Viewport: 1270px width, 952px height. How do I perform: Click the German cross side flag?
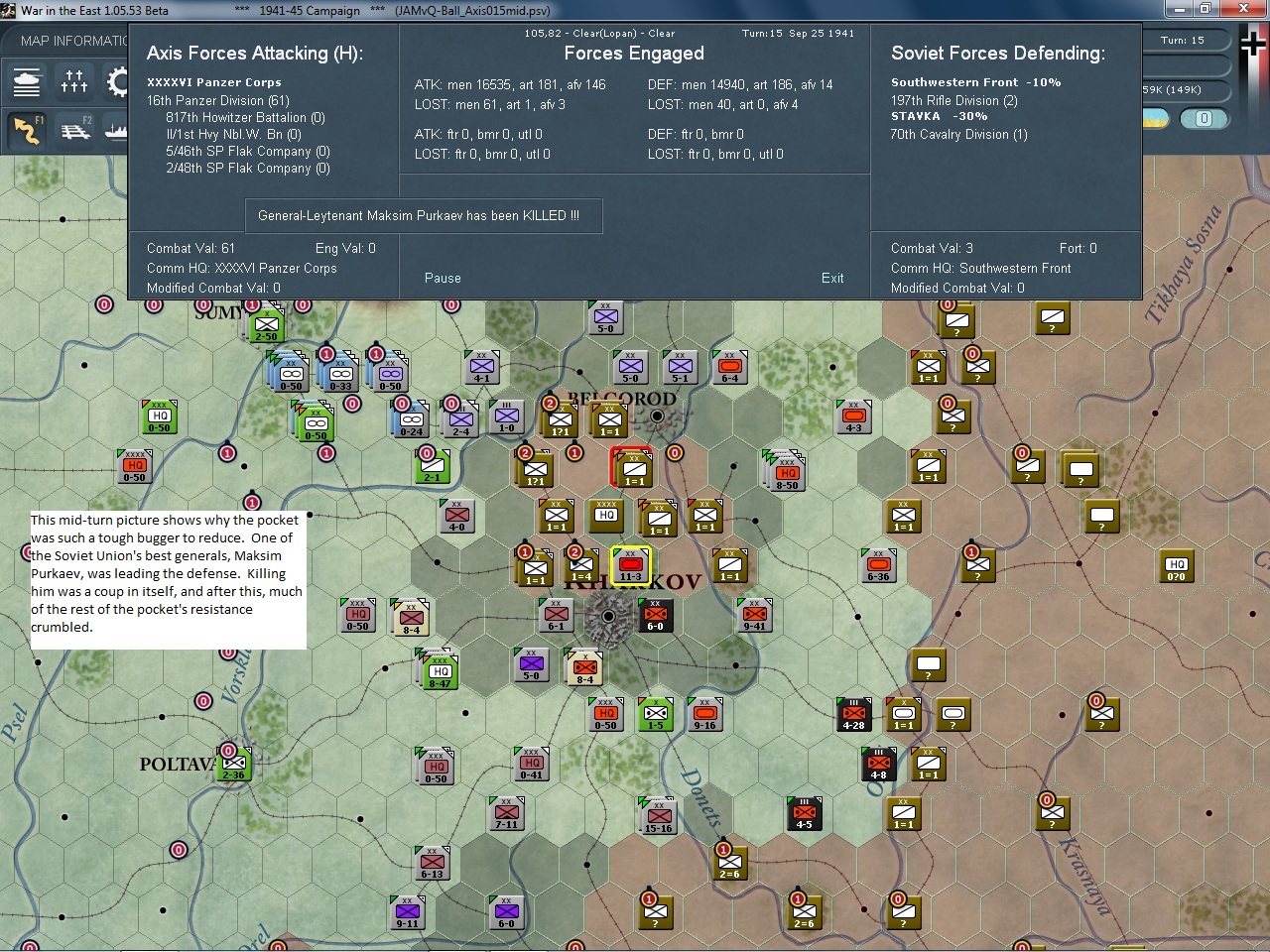coord(1252,43)
